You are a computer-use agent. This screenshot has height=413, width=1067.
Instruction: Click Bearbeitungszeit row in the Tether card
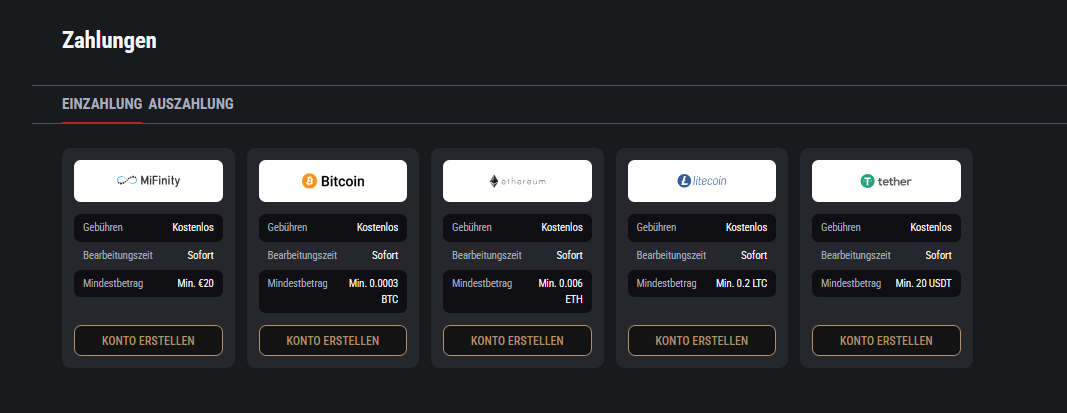coord(886,255)
